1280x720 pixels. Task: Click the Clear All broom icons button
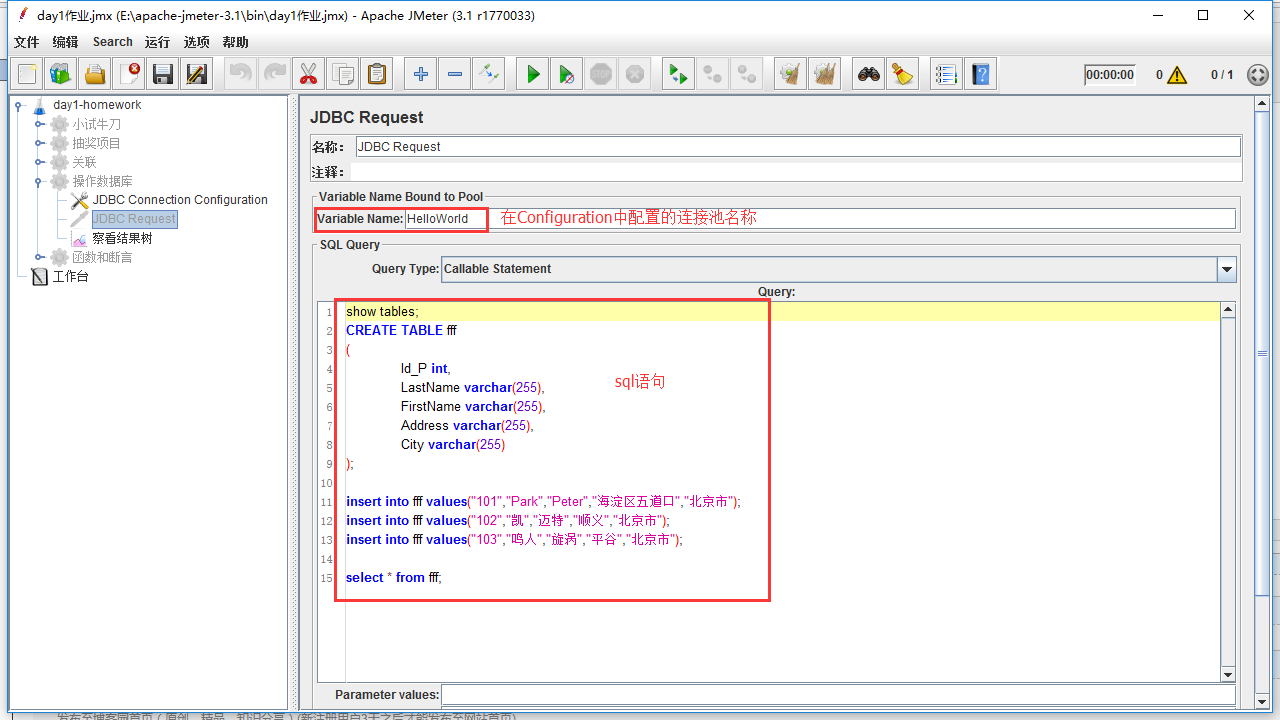coord(825,74)
